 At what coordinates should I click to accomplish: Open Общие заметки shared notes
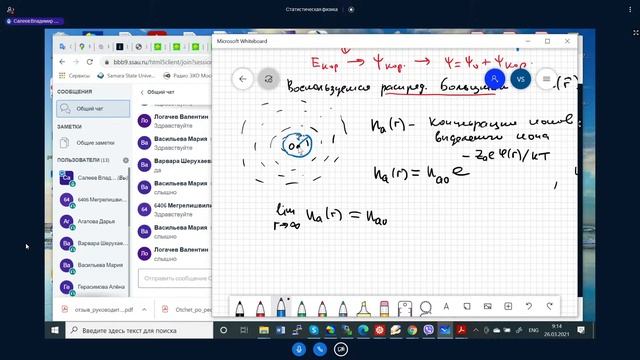93,143
